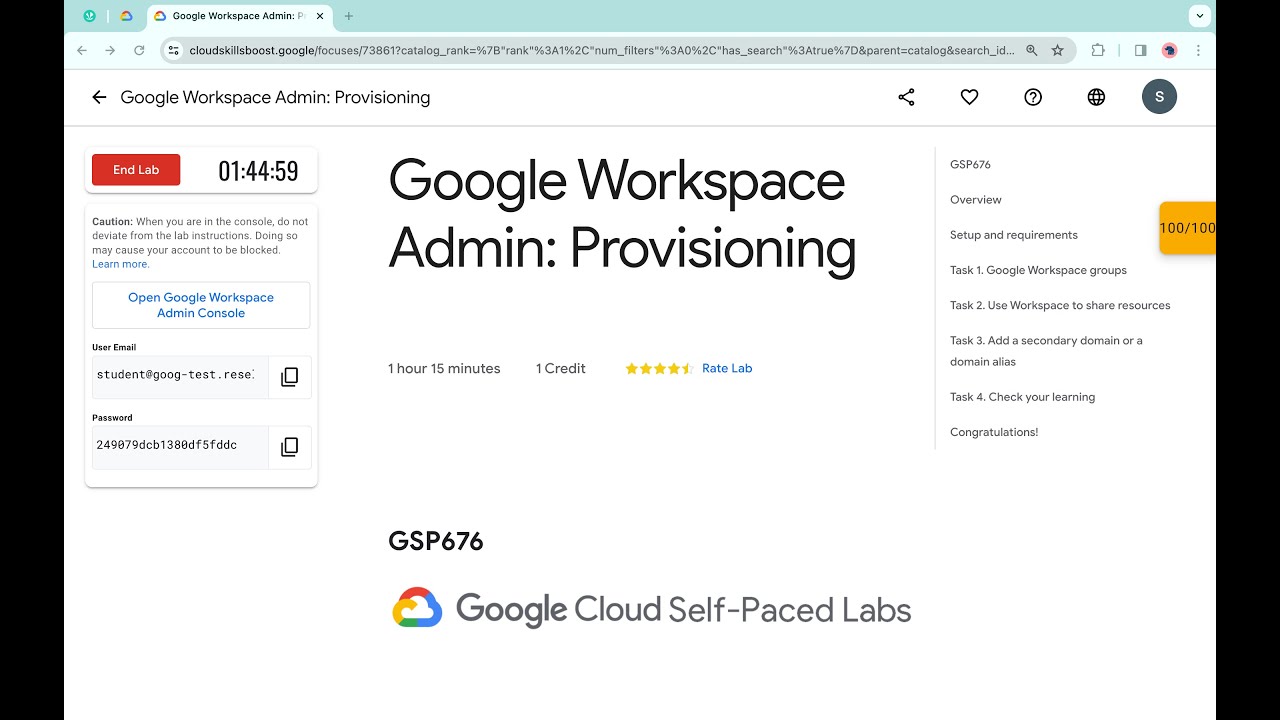Open the Chrome extensions puzzle icon
The width and height of the screenshot is (1280, 720).
tap(1098, 50)
